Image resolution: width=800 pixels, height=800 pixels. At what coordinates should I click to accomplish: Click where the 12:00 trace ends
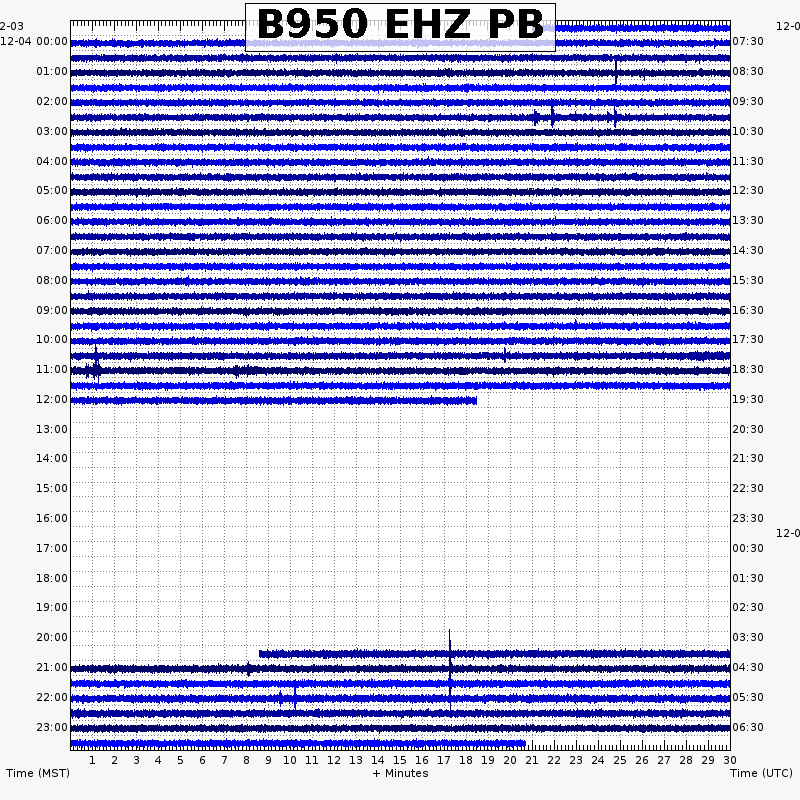click(x=476, y=401)
